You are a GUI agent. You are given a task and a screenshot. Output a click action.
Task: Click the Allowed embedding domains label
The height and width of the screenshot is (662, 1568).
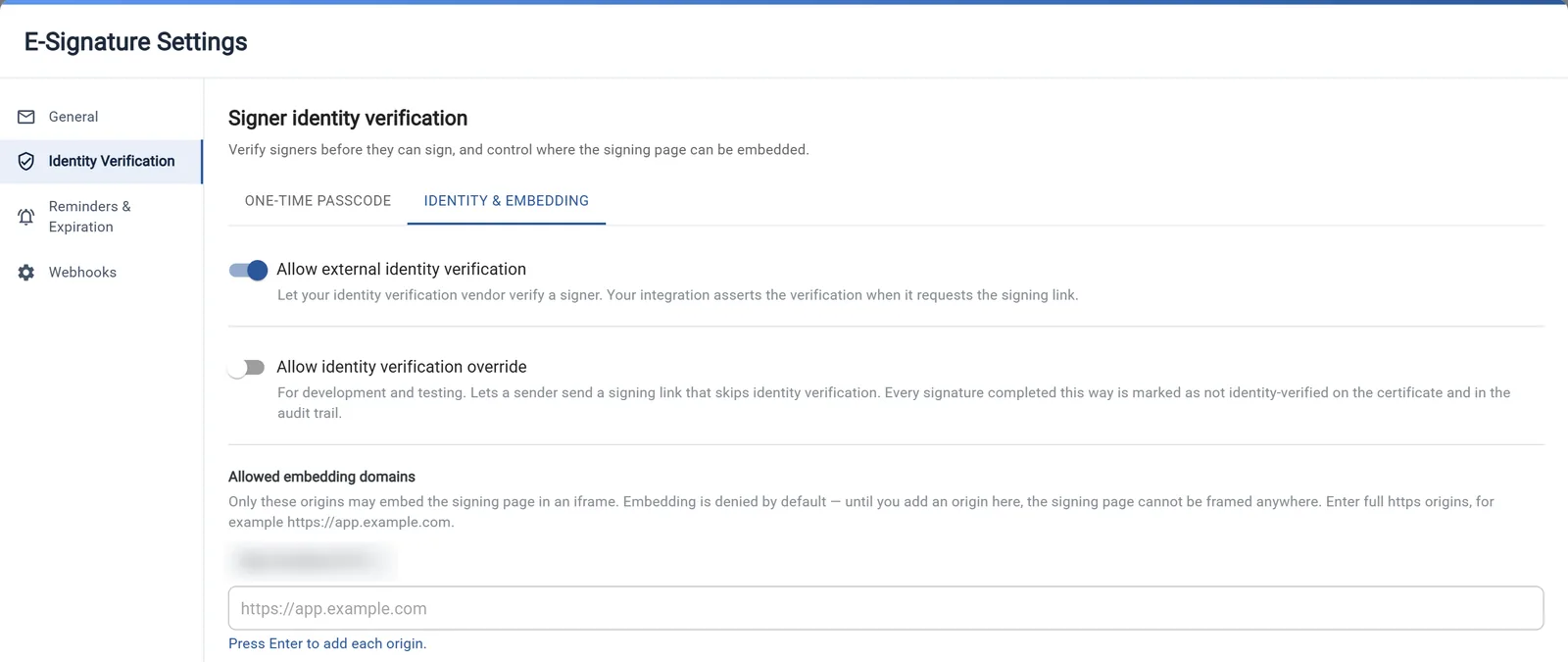[321, 477]
